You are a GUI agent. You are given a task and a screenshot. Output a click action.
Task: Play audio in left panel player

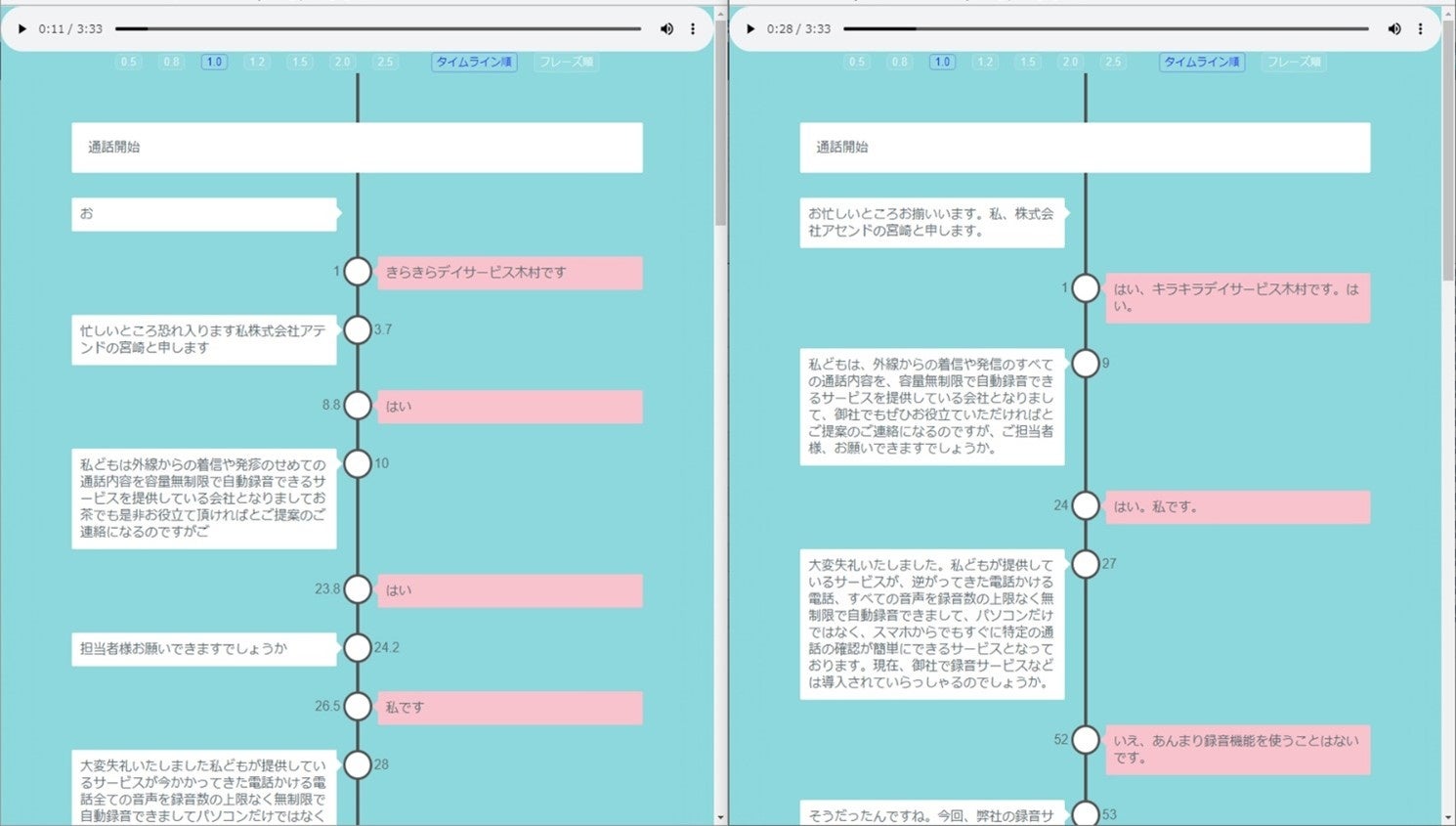point(21,29)
